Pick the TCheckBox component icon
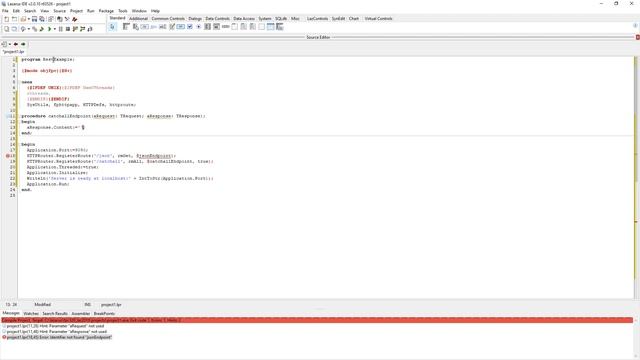The height and width of the screenshot is (360, 640). click(x=190, y=27)
